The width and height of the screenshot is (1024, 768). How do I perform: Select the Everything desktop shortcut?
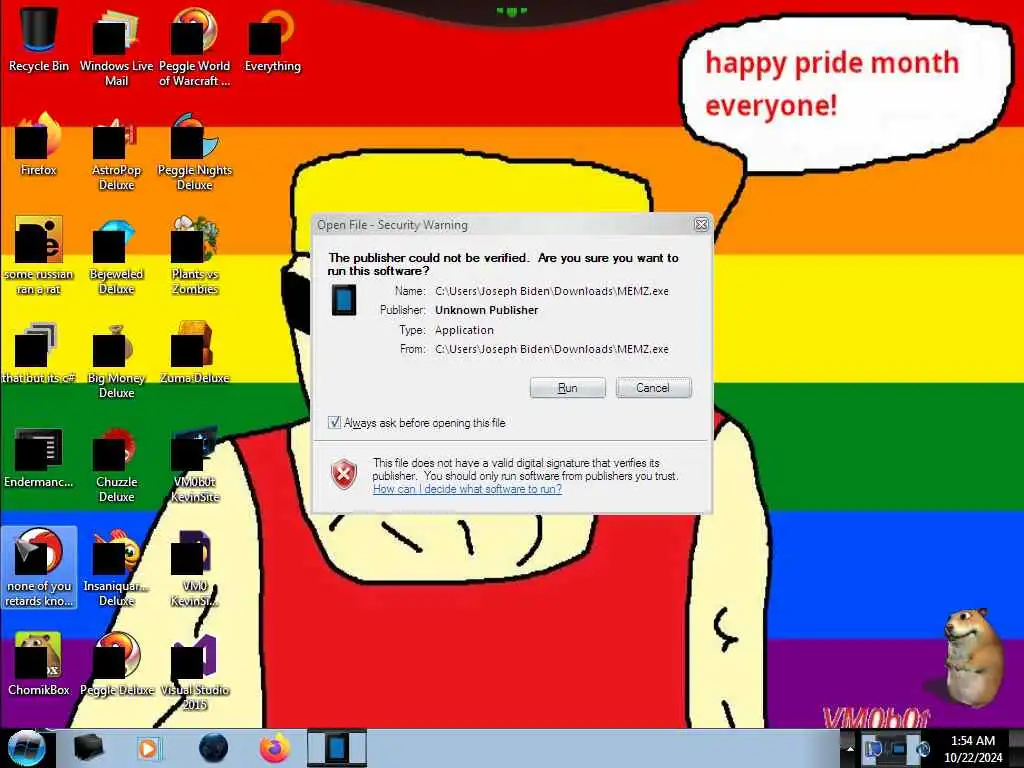pyautogui.click(x=273, y=40)
